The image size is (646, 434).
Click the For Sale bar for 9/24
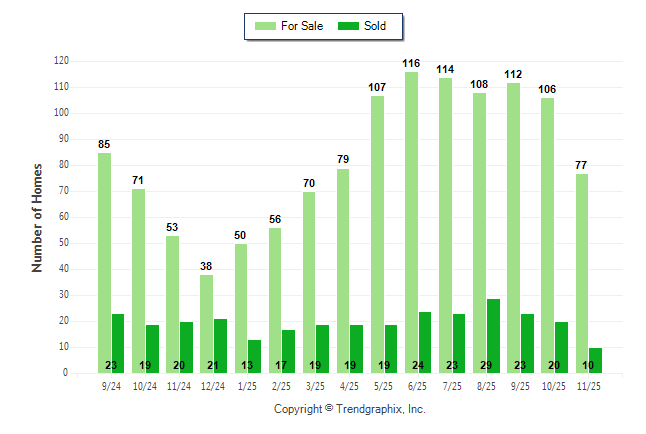pyautogui.click(x=104, y=262)
